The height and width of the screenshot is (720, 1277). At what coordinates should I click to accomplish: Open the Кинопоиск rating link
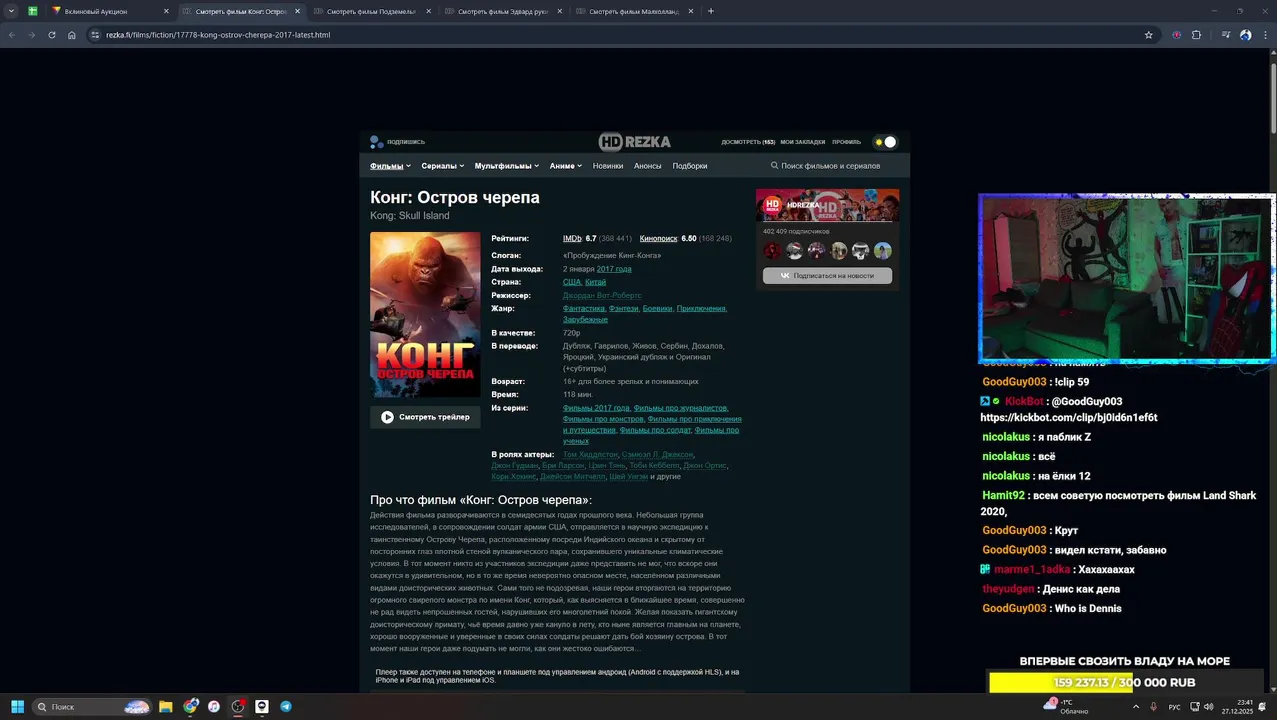(658, 239)
